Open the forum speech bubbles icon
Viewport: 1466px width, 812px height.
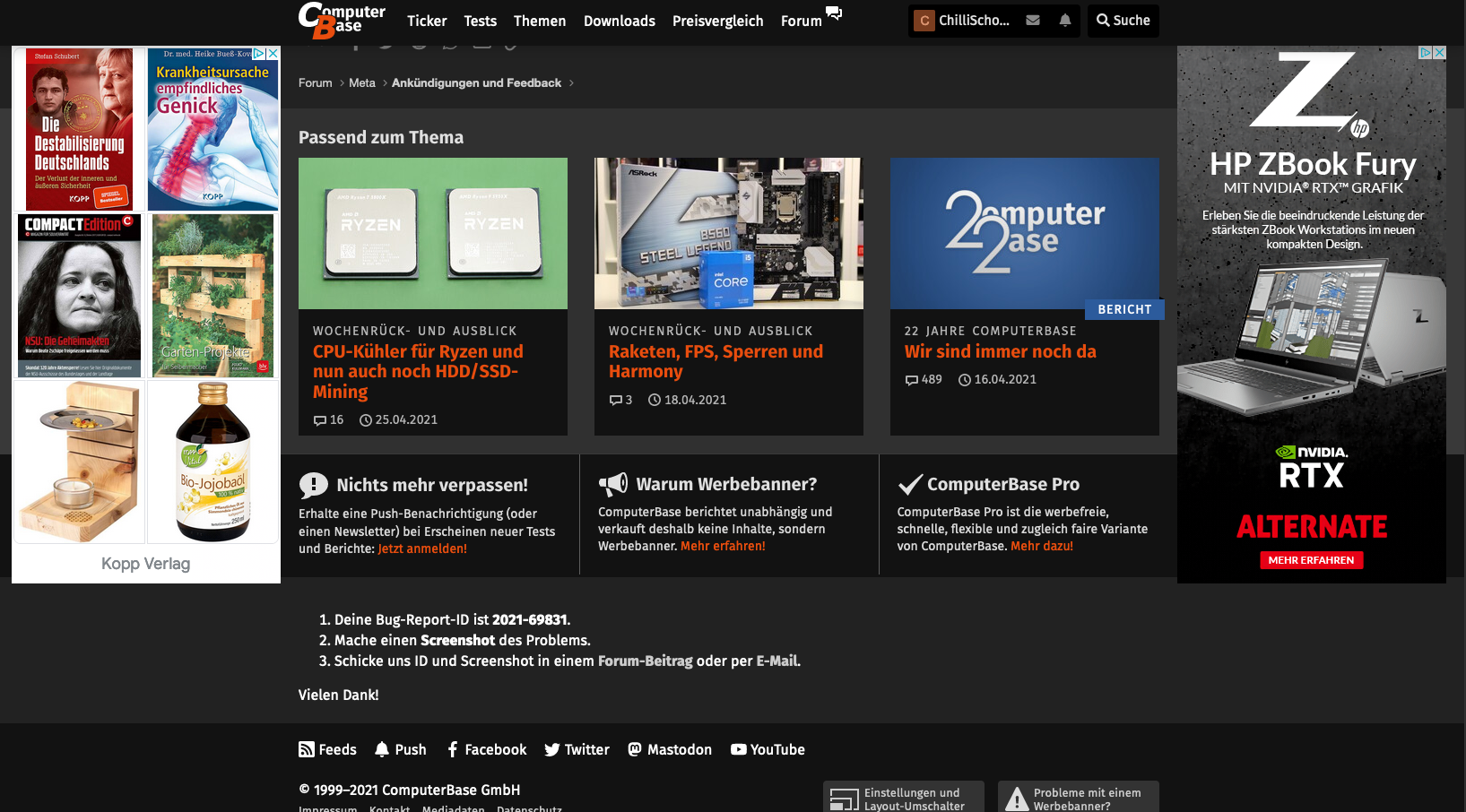click(834, 13)
